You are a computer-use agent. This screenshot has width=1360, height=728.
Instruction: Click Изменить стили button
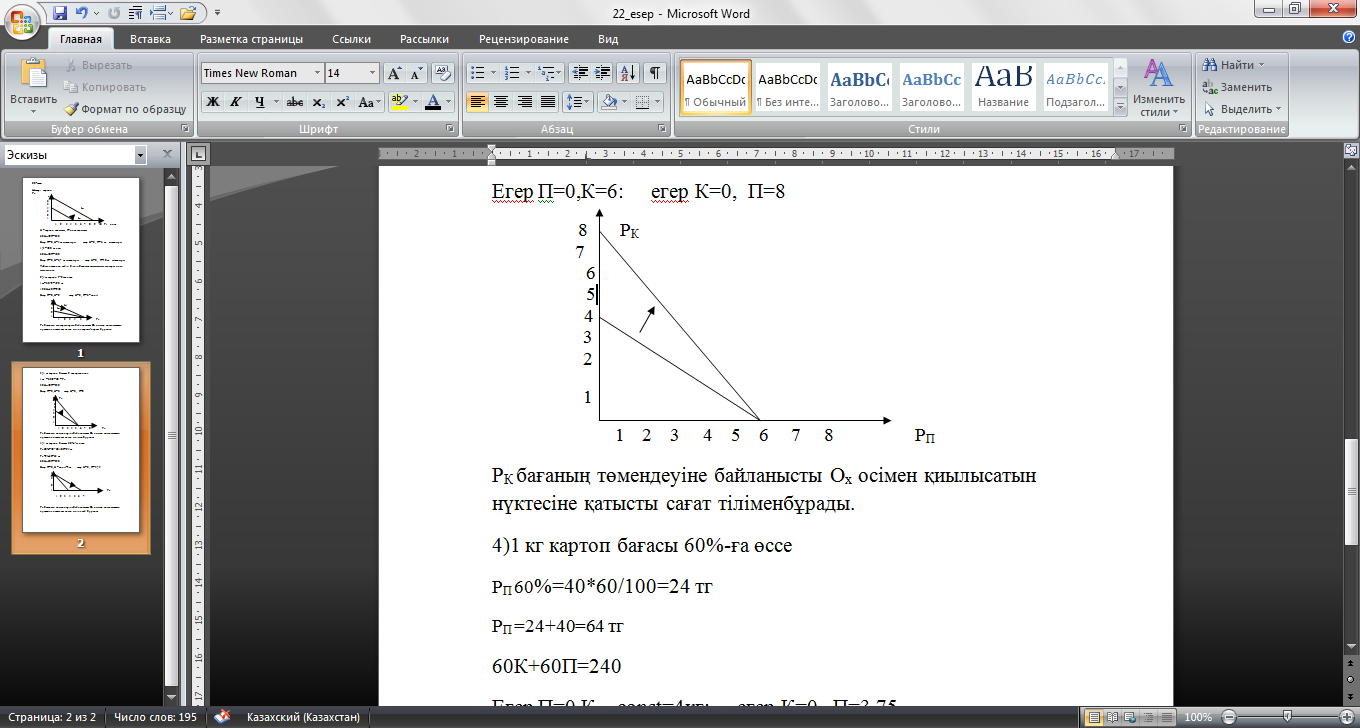[1158, 88]
